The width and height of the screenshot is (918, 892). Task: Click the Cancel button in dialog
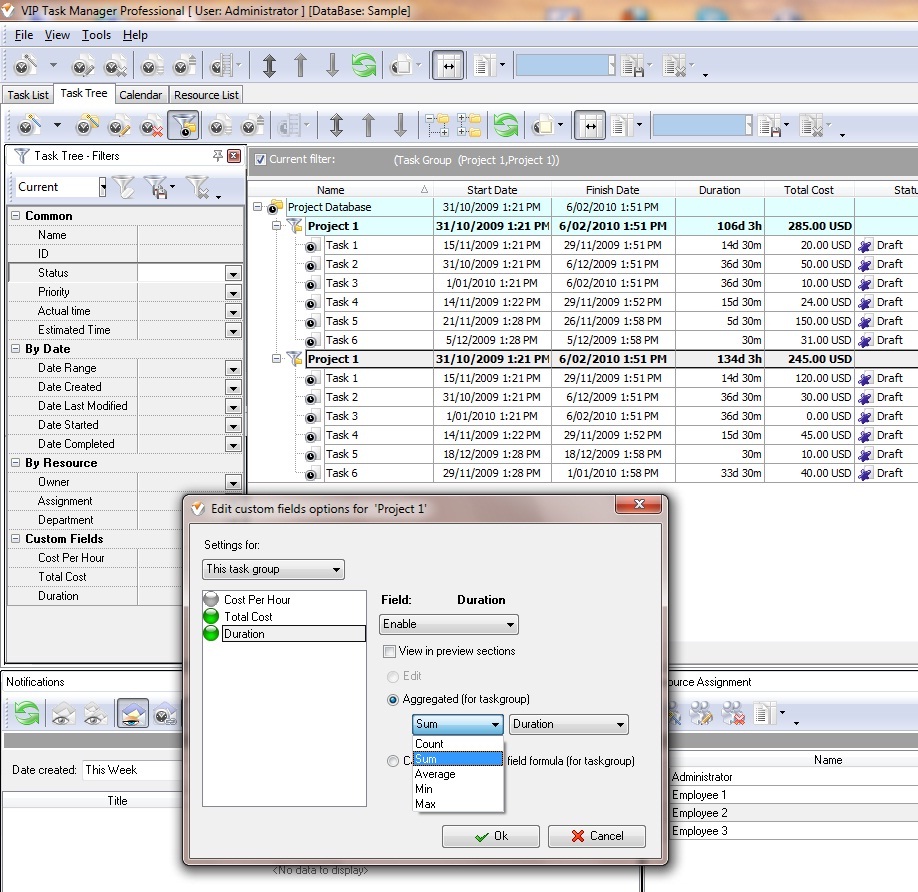pos(596,836)
